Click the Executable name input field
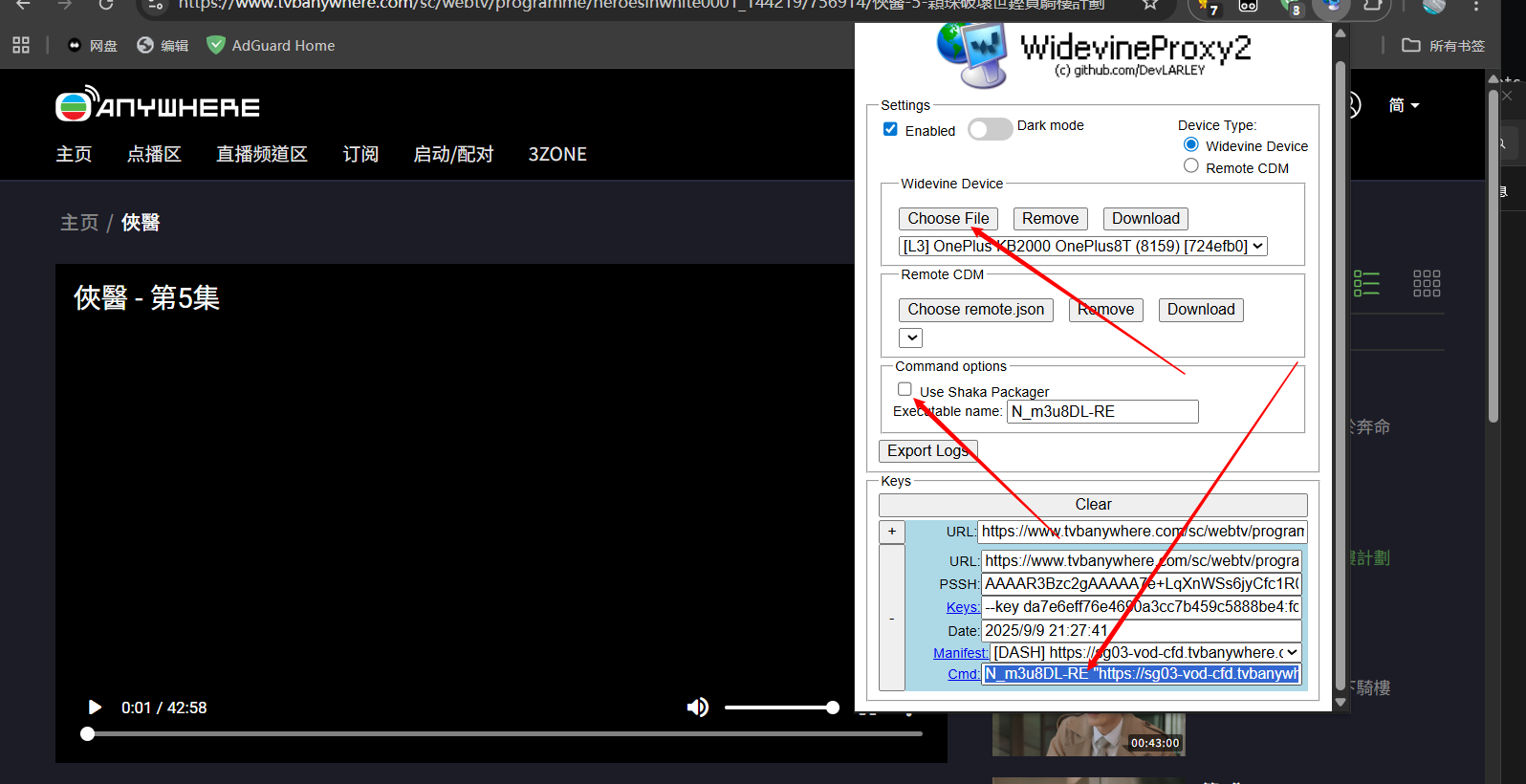Viewport: 1526px width, 784px height. click(x=1102, y=411)
